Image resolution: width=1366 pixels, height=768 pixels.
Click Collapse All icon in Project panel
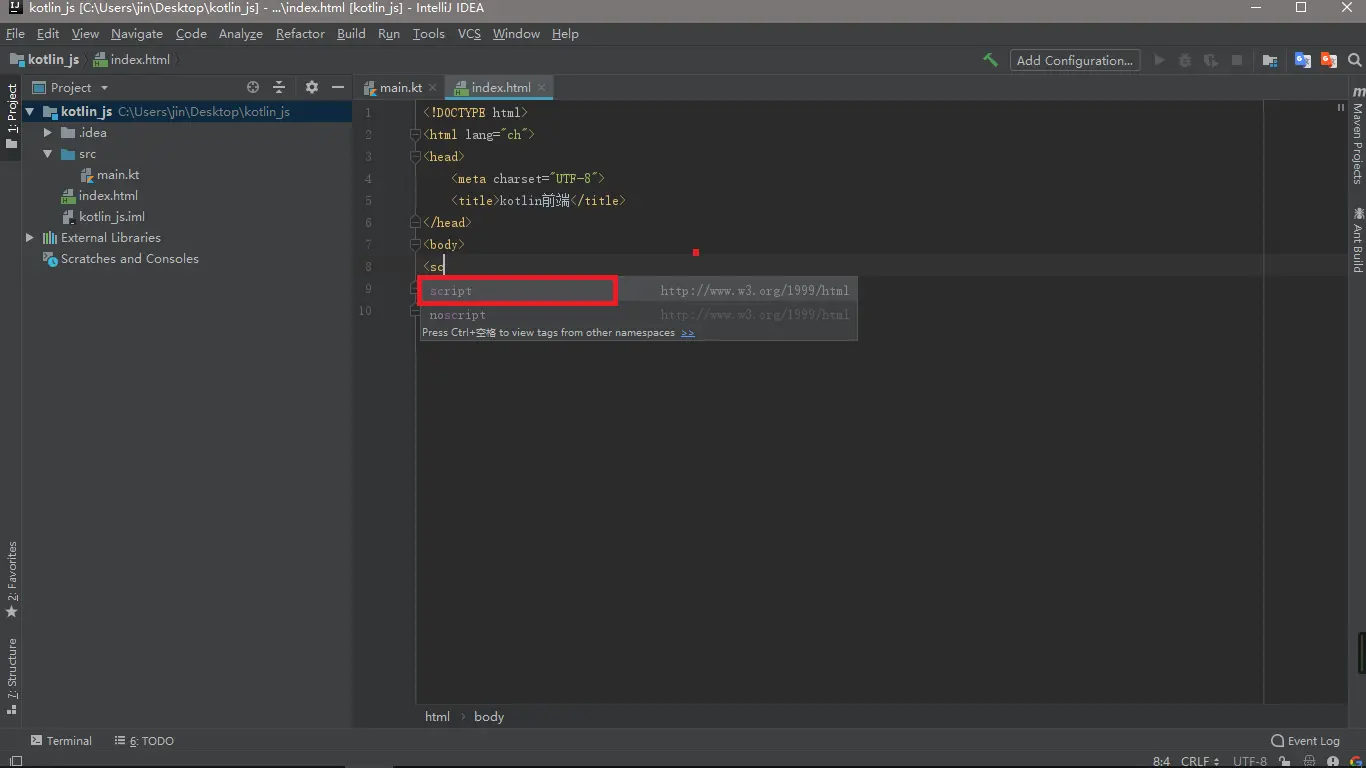tap(280, 87)
